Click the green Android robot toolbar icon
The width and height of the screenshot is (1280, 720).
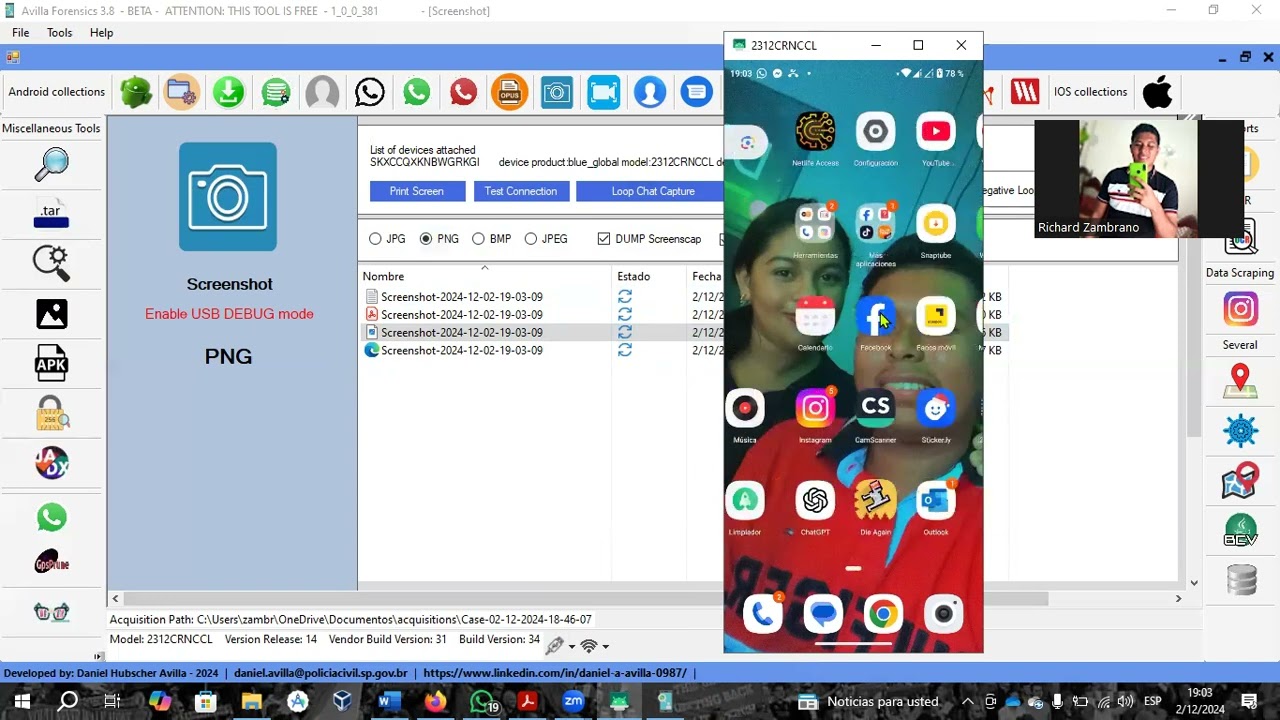(136, 92)
